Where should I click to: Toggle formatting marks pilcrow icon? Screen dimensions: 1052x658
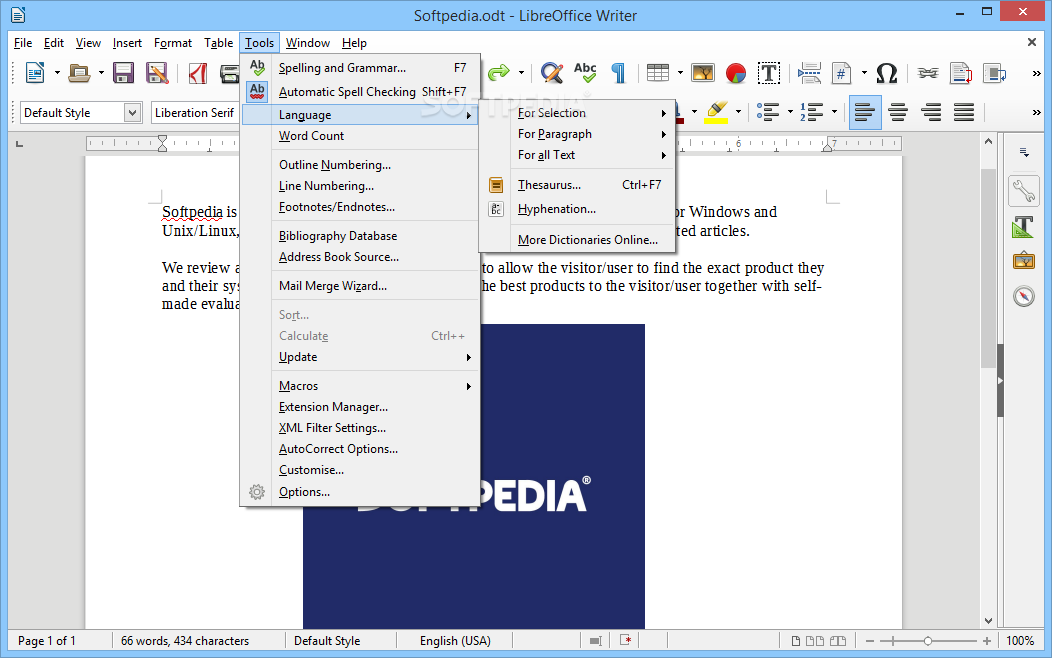pyautogui.click(x=619, y=72)
